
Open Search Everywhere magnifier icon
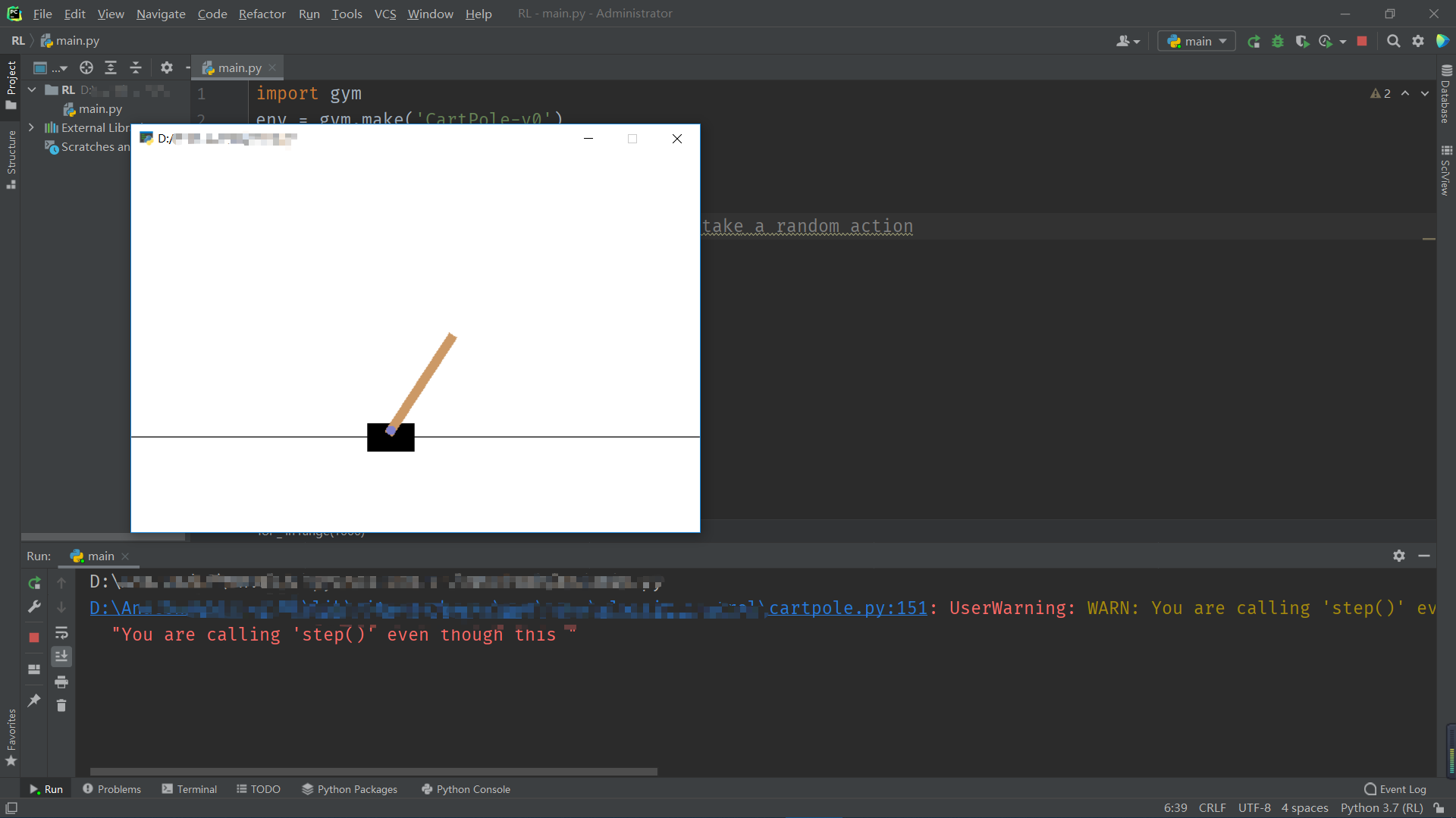(x=1393, y=42)
